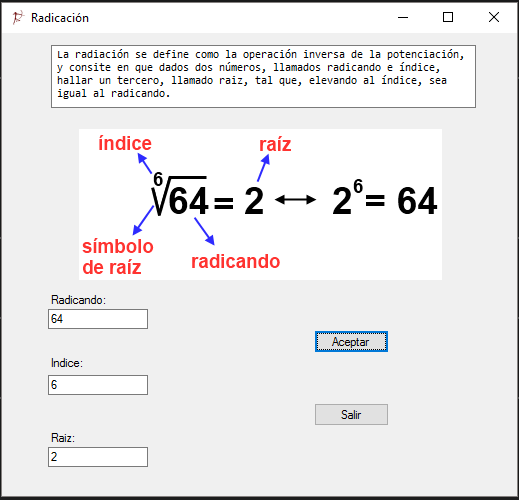Click the Aceptar button
Image resolution: width=519 pixels, height=500 pixels.
tap(351, 341)
